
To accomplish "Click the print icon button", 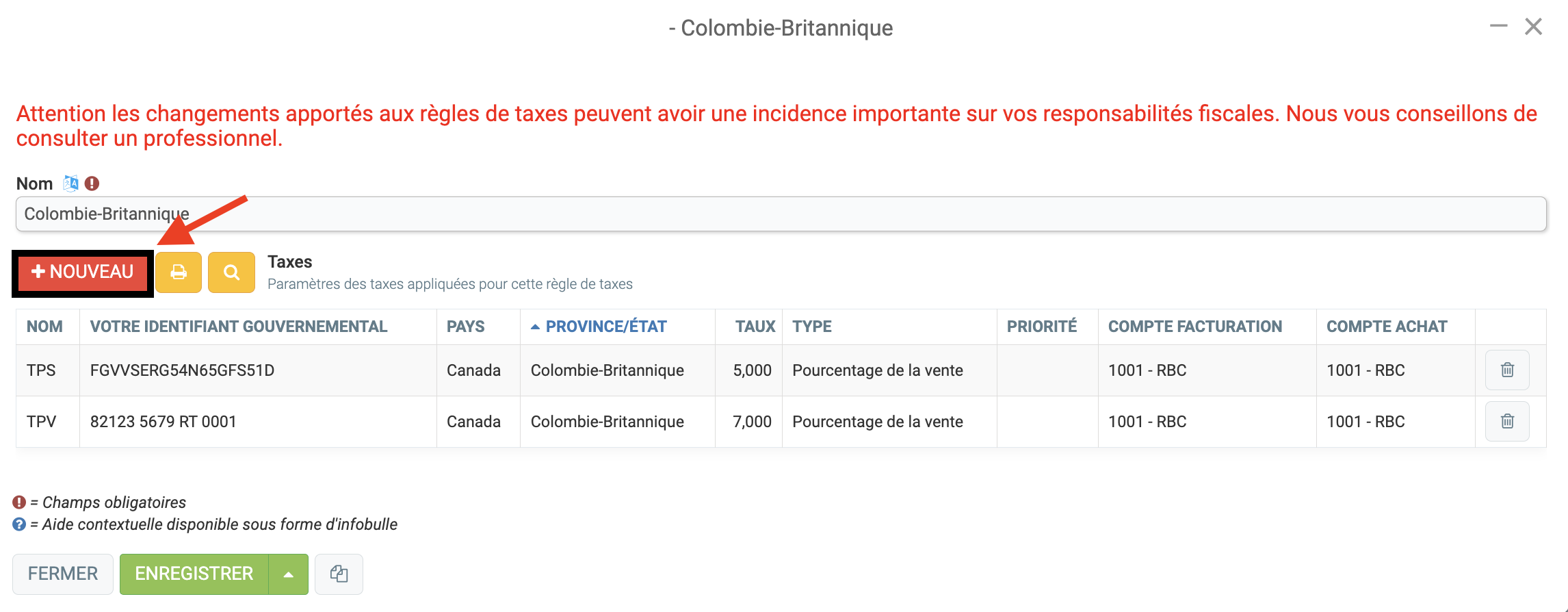I will click(179, 272).
